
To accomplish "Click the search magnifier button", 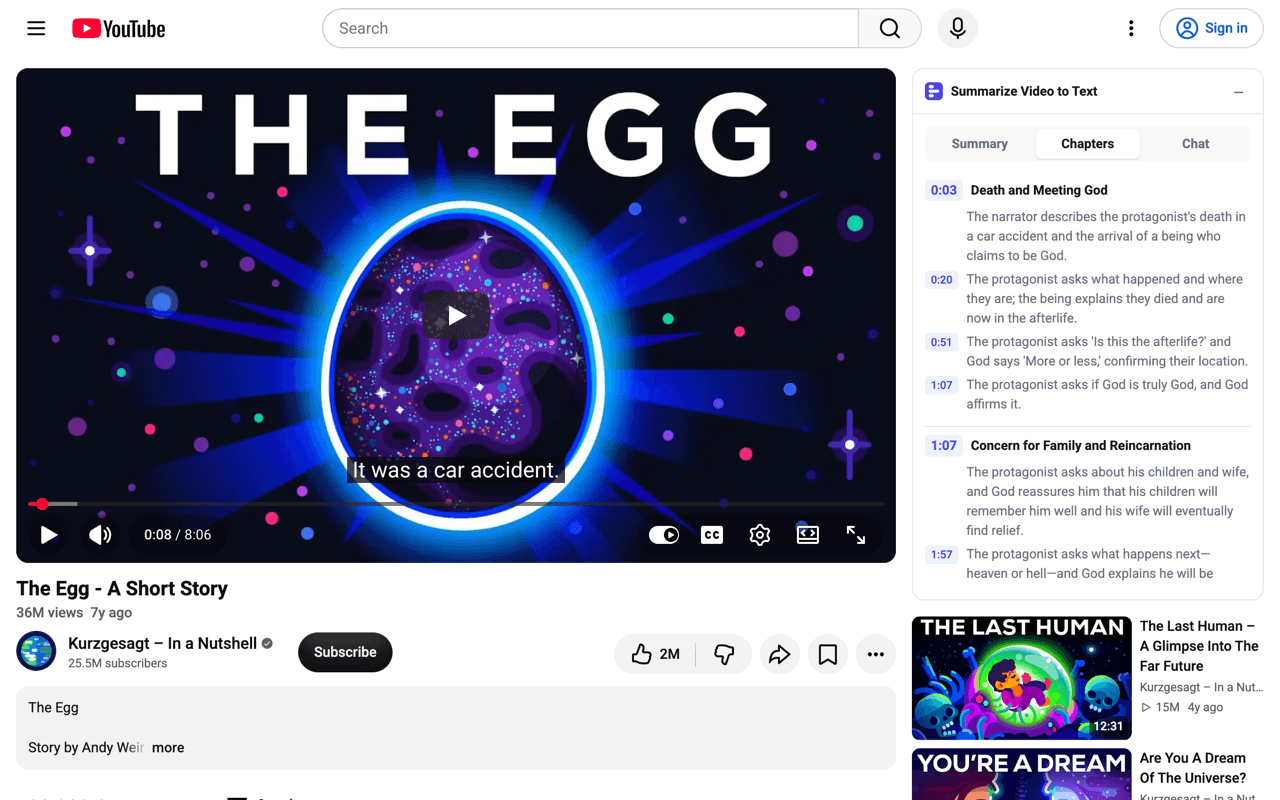I will [x=889, y=28].
